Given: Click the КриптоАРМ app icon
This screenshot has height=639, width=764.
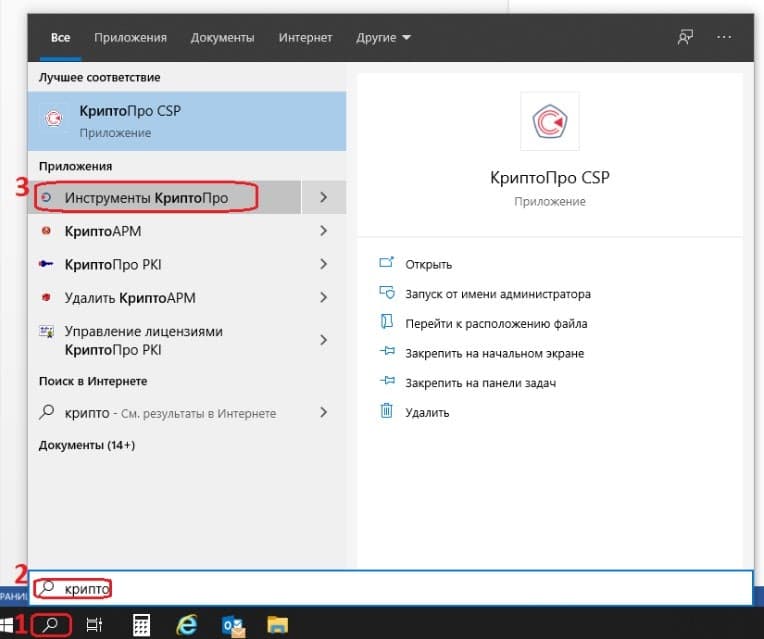Looking at the screenshot, I should point(46,231).
